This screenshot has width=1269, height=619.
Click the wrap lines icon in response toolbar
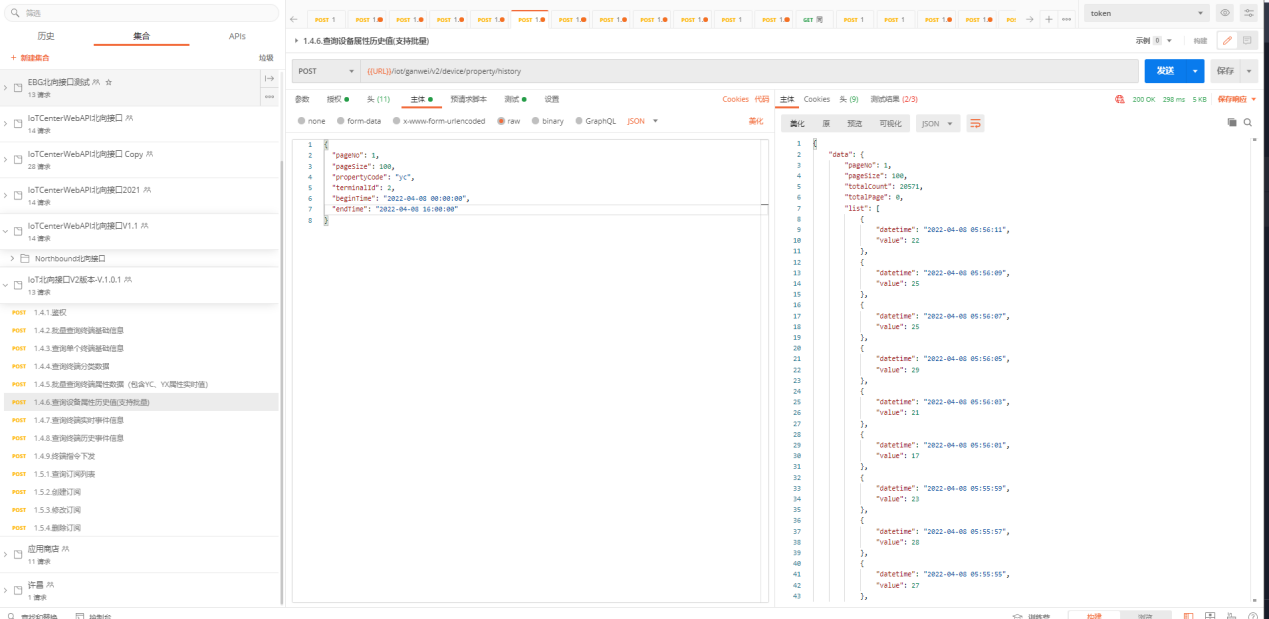(x=975, y=123)
